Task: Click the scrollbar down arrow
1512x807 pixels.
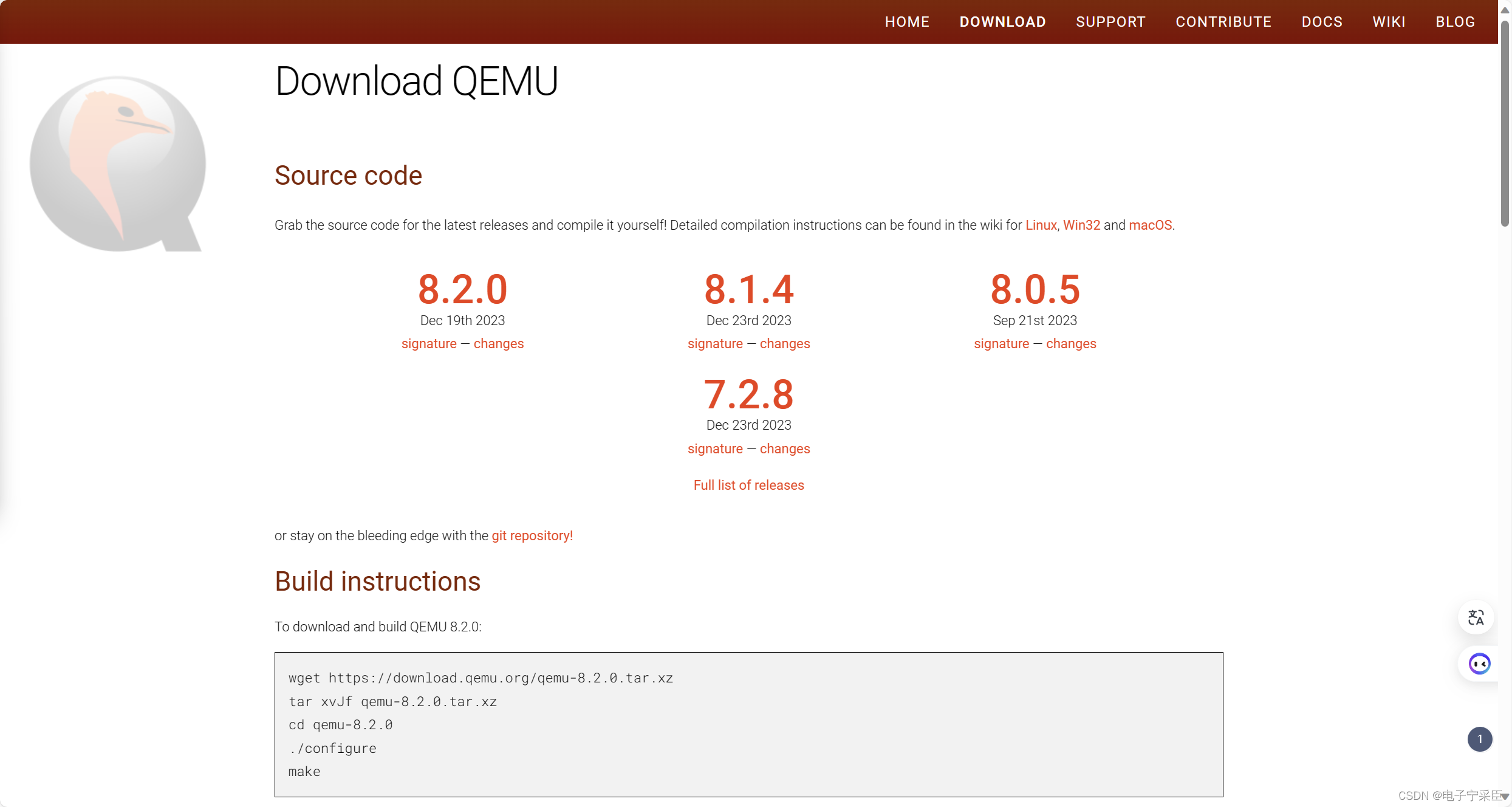Action: tap(1505, 796)
